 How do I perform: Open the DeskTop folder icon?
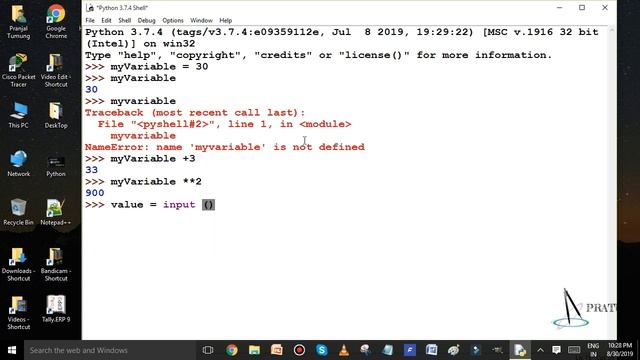[x=56, y=116]
